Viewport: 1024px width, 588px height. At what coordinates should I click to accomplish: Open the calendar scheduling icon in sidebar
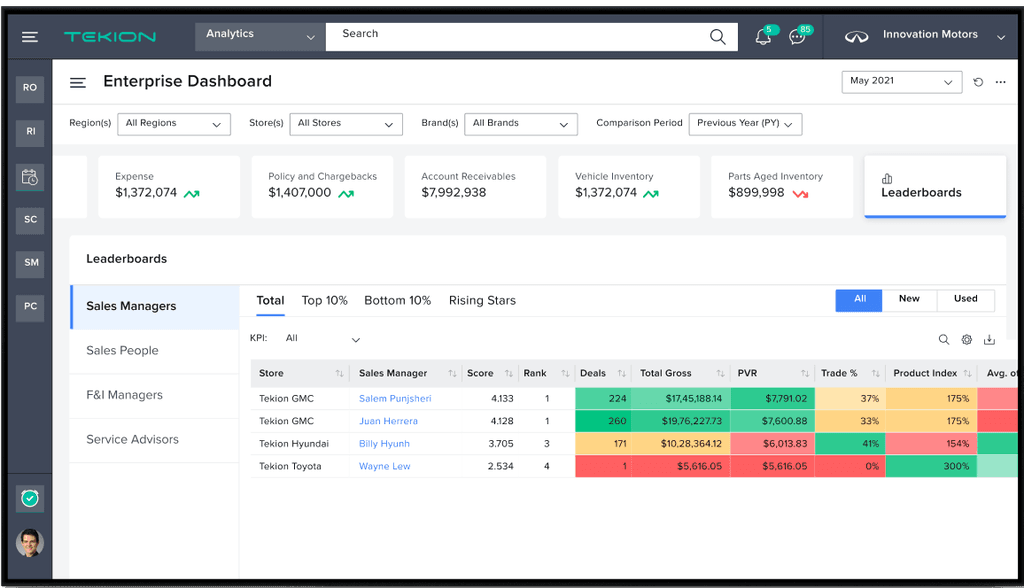coord(29,176)
